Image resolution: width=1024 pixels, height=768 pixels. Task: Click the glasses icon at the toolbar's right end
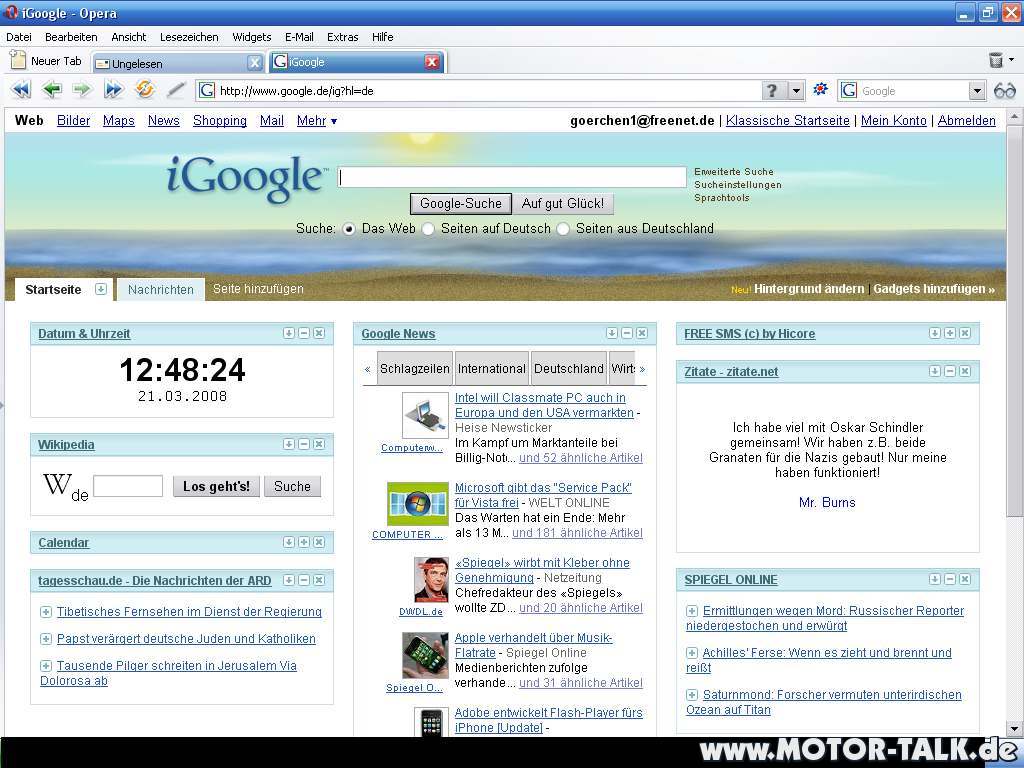point(1004,91)
